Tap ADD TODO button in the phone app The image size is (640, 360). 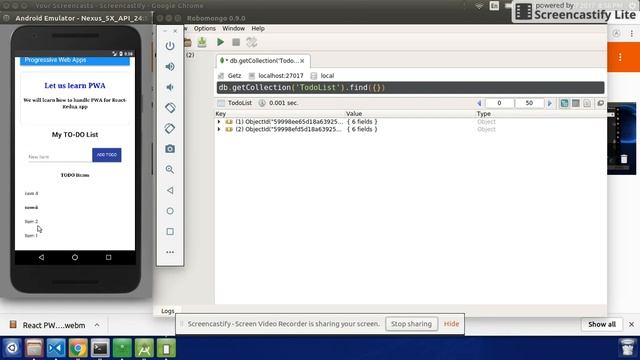tap(107, 155)
